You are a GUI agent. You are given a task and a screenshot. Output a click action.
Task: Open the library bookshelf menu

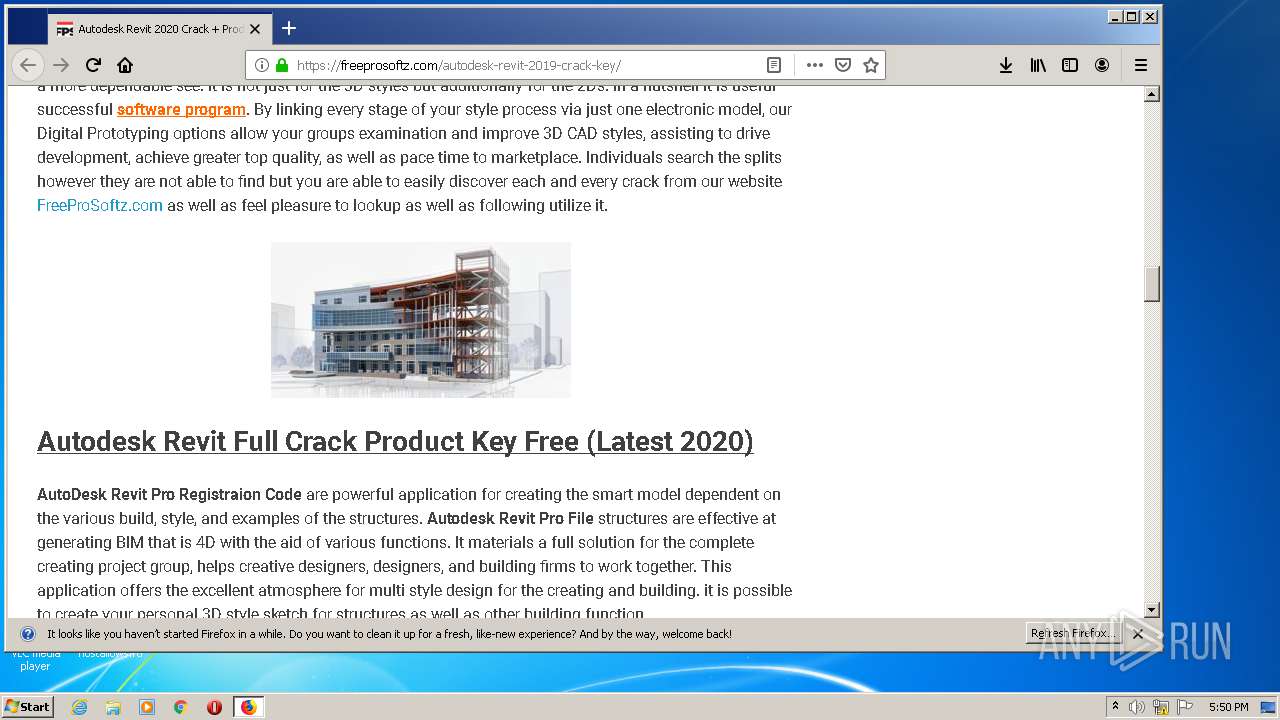[x=1038, y=65]
